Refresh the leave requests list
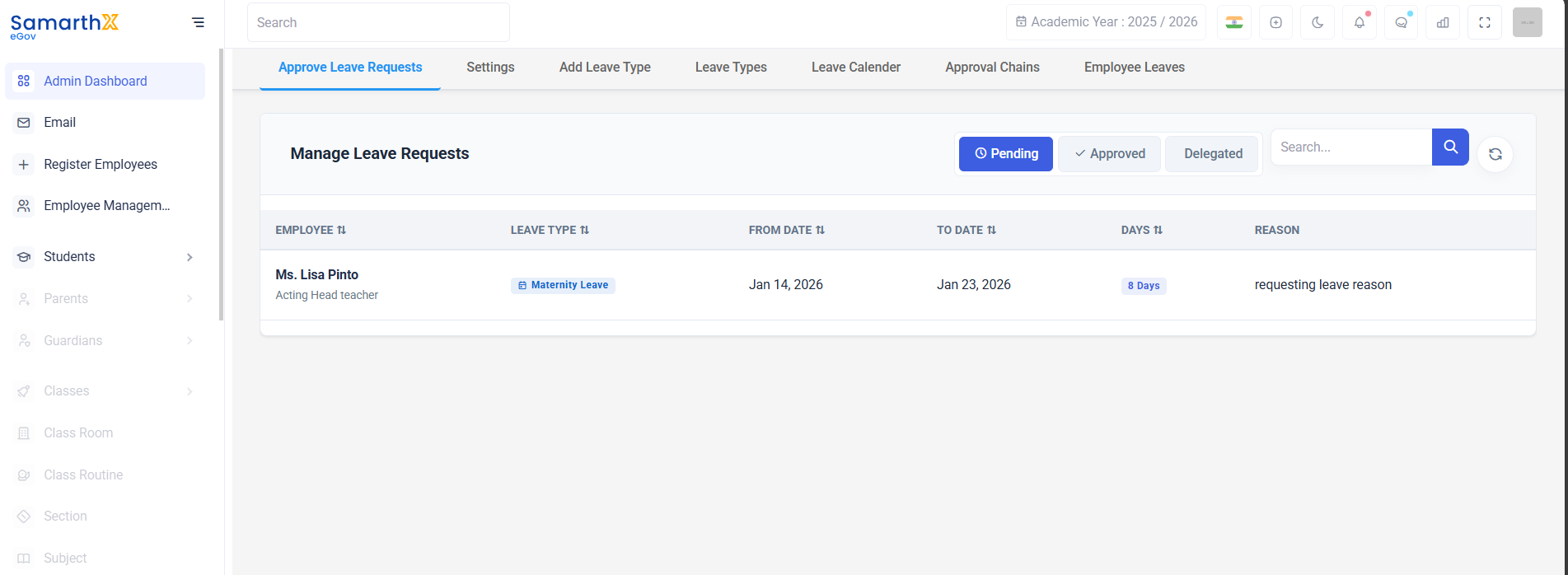Screen dimensions: 1568x575 (x=1495, y=154)
